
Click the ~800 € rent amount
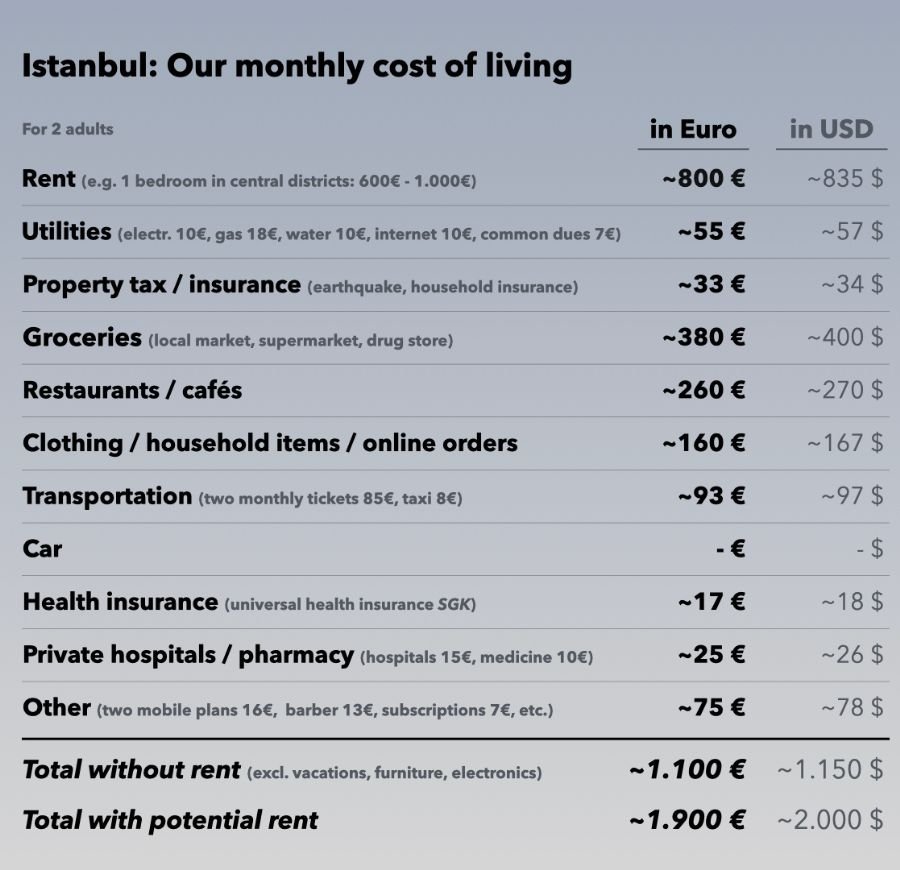click(703, 180)
